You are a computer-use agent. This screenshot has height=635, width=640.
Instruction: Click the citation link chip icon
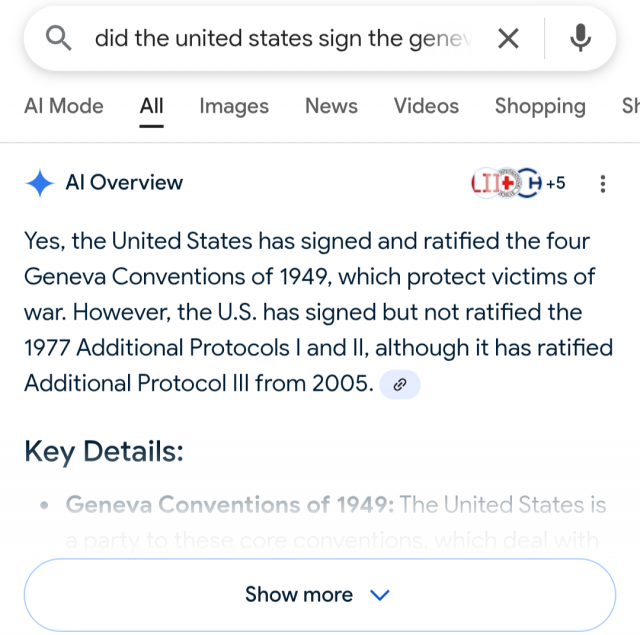click(400, 384)
